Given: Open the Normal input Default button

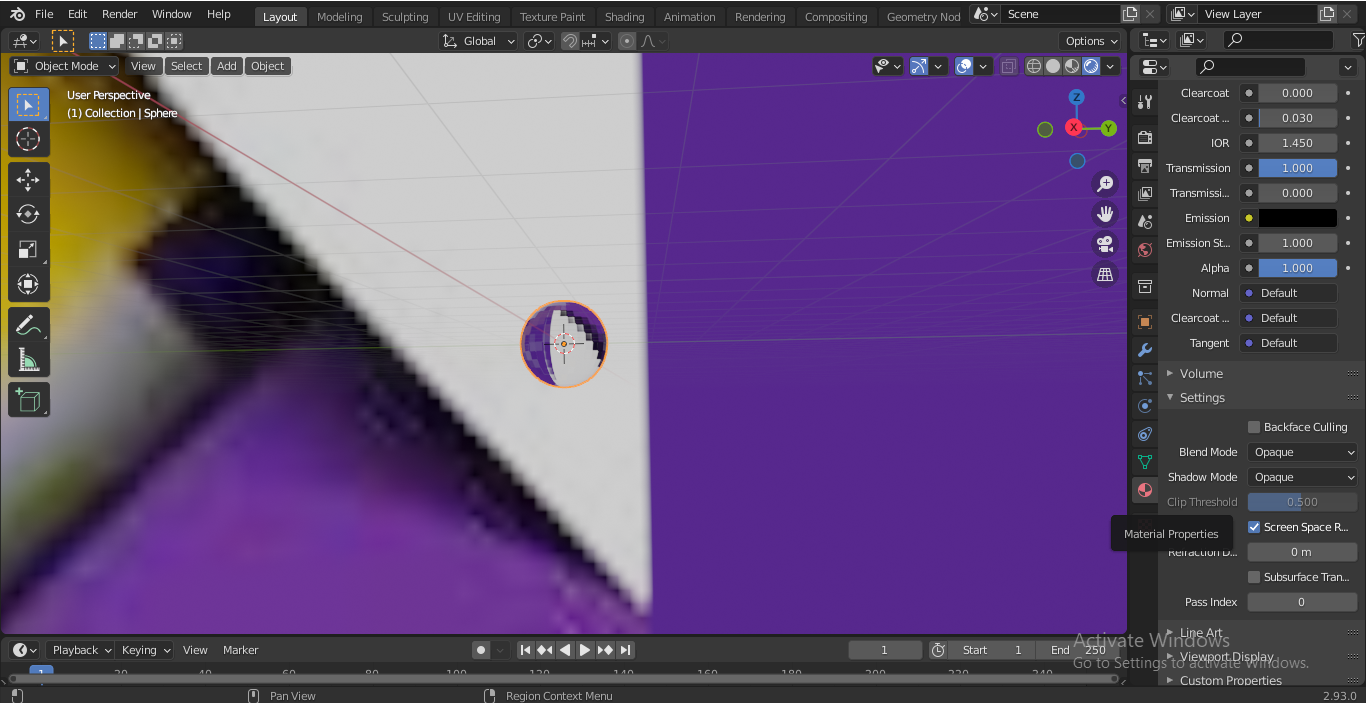Looking at the screenshot, I should tap(1288, 293).
